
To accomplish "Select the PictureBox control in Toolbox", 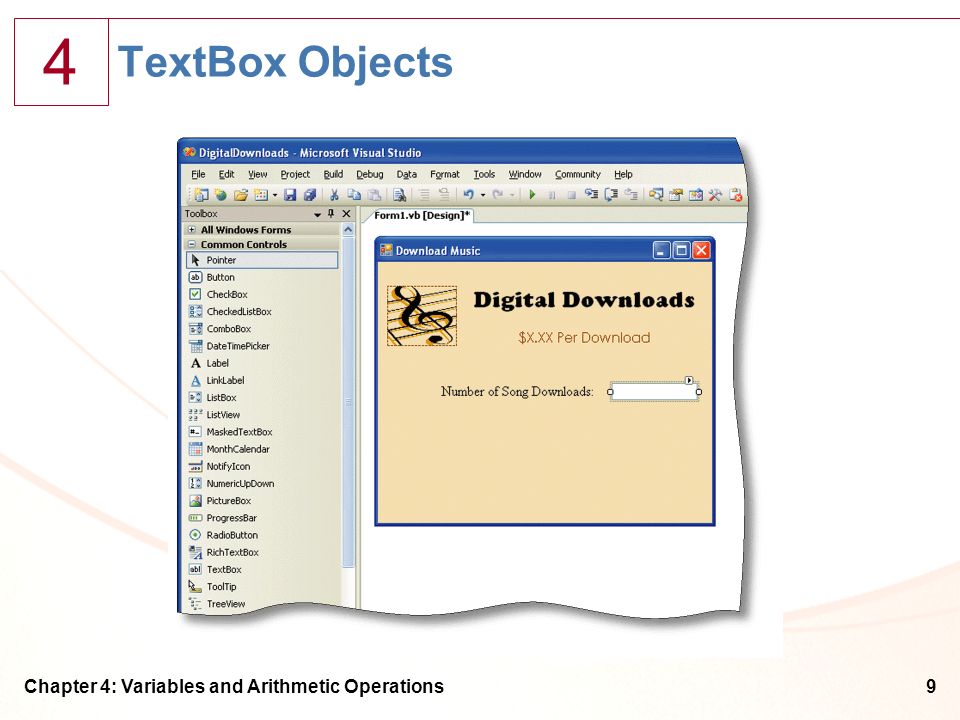I will coord(262,501).
